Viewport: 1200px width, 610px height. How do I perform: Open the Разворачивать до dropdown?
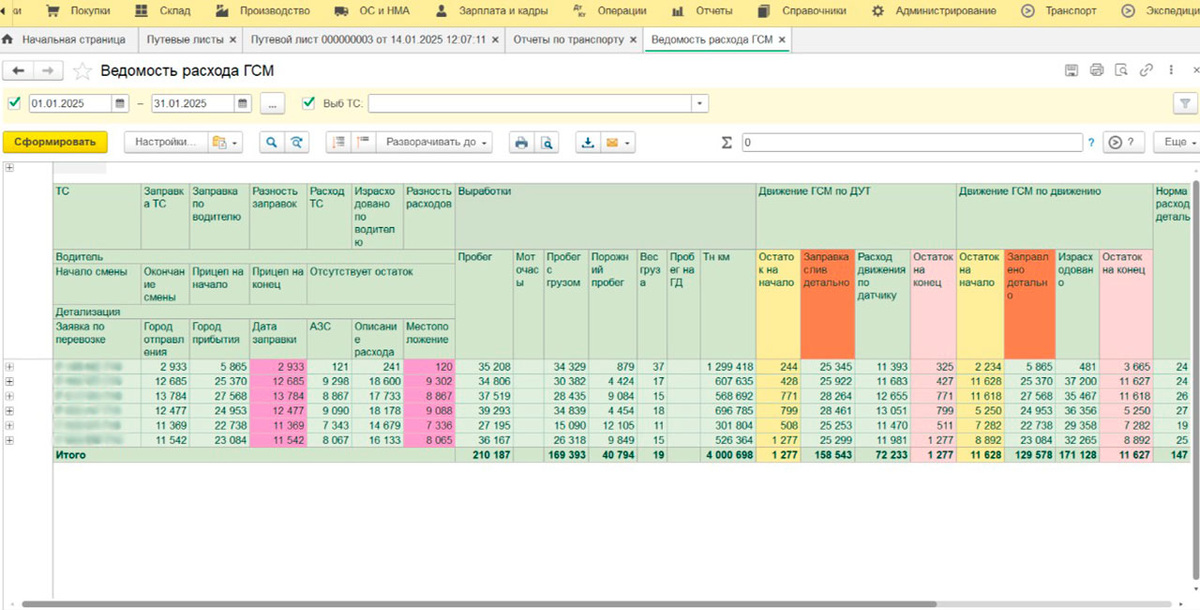tap(435, 142)
